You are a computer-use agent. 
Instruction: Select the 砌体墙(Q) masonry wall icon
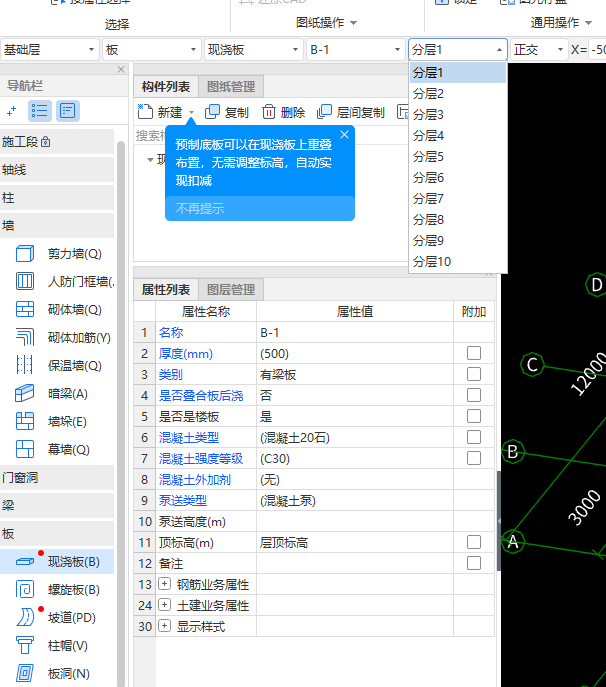point(25,309)
